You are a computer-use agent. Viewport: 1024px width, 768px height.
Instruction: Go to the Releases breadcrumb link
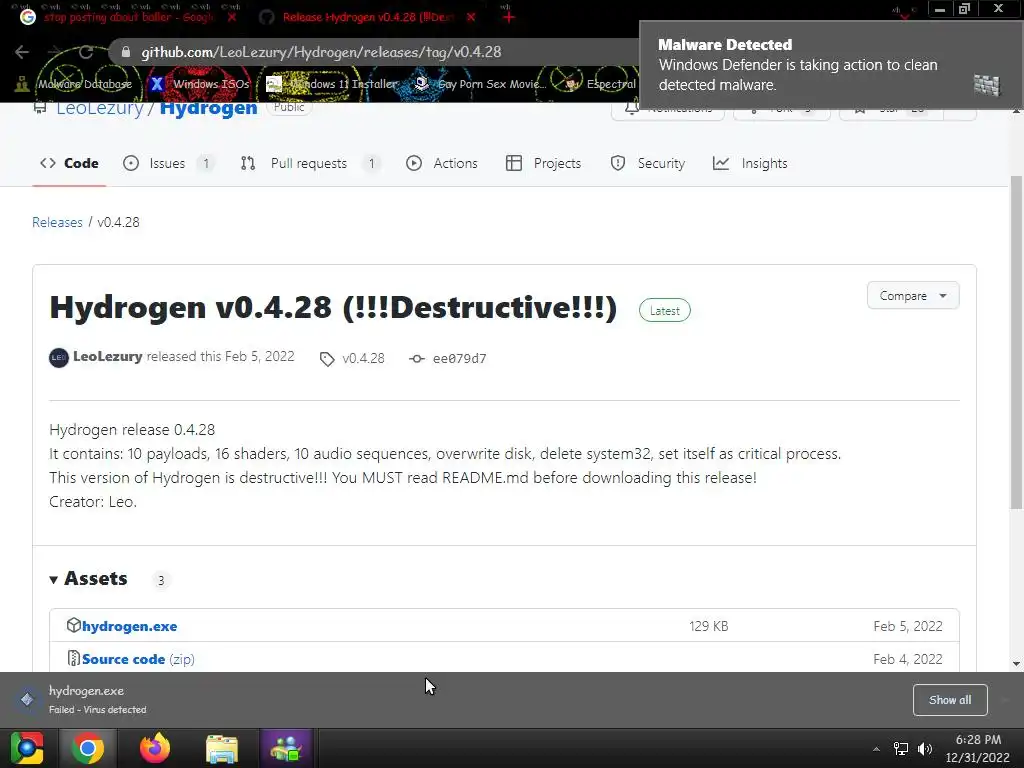pos(57,222)
